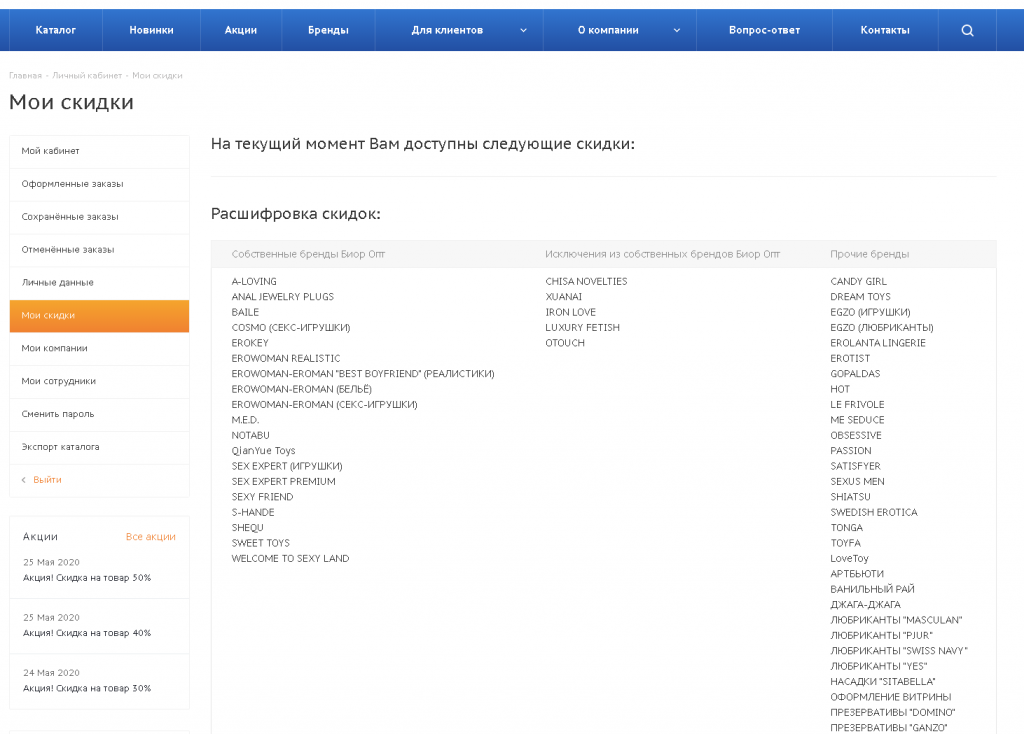The height and width of the screenshot is (734, 1024).
Task: Open the search magnifier icon
Action: pyautogui.click(x=967, y=30)
